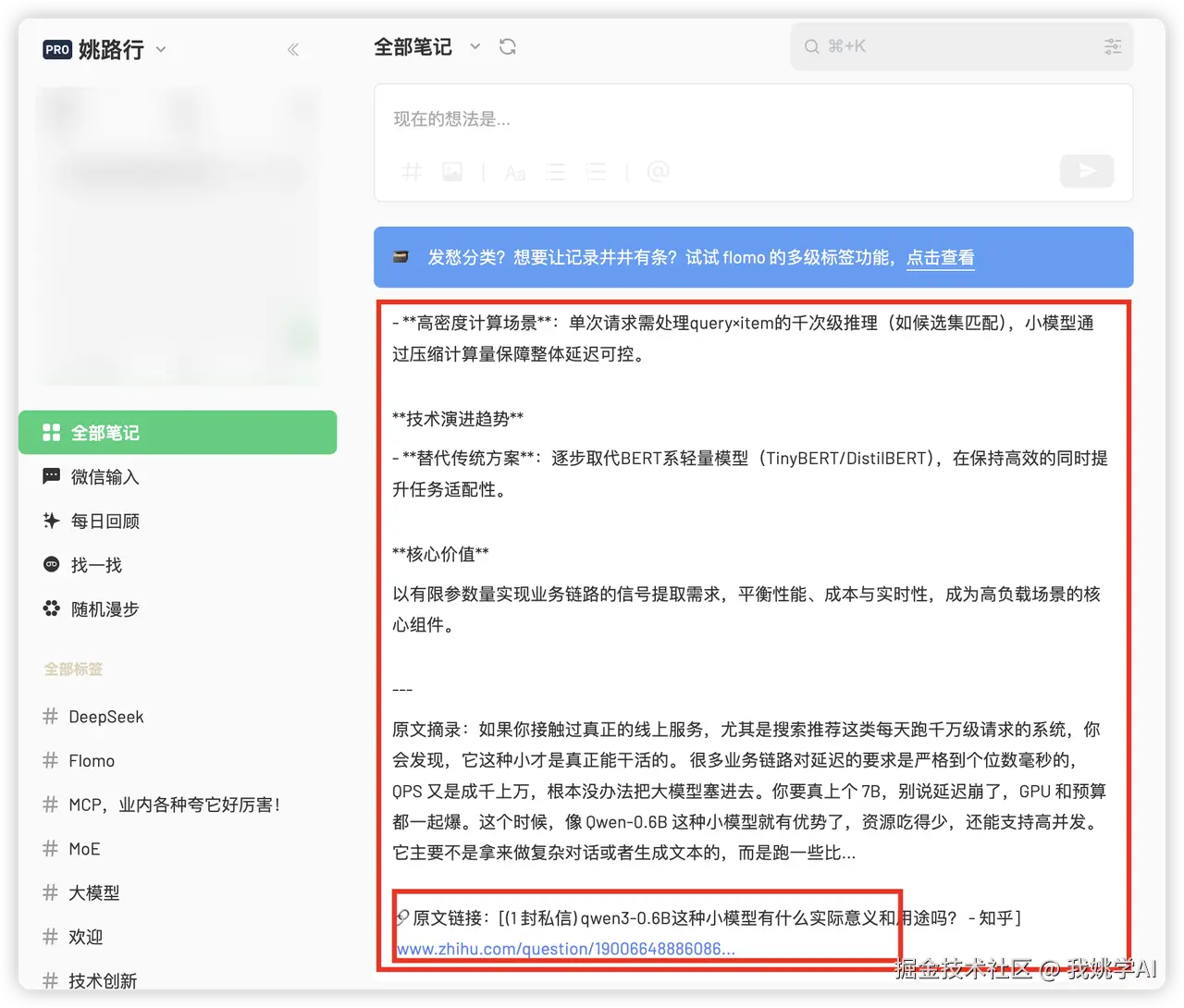
Task: Open 每日回顾 in the sidebar
Action: [178, 522]
